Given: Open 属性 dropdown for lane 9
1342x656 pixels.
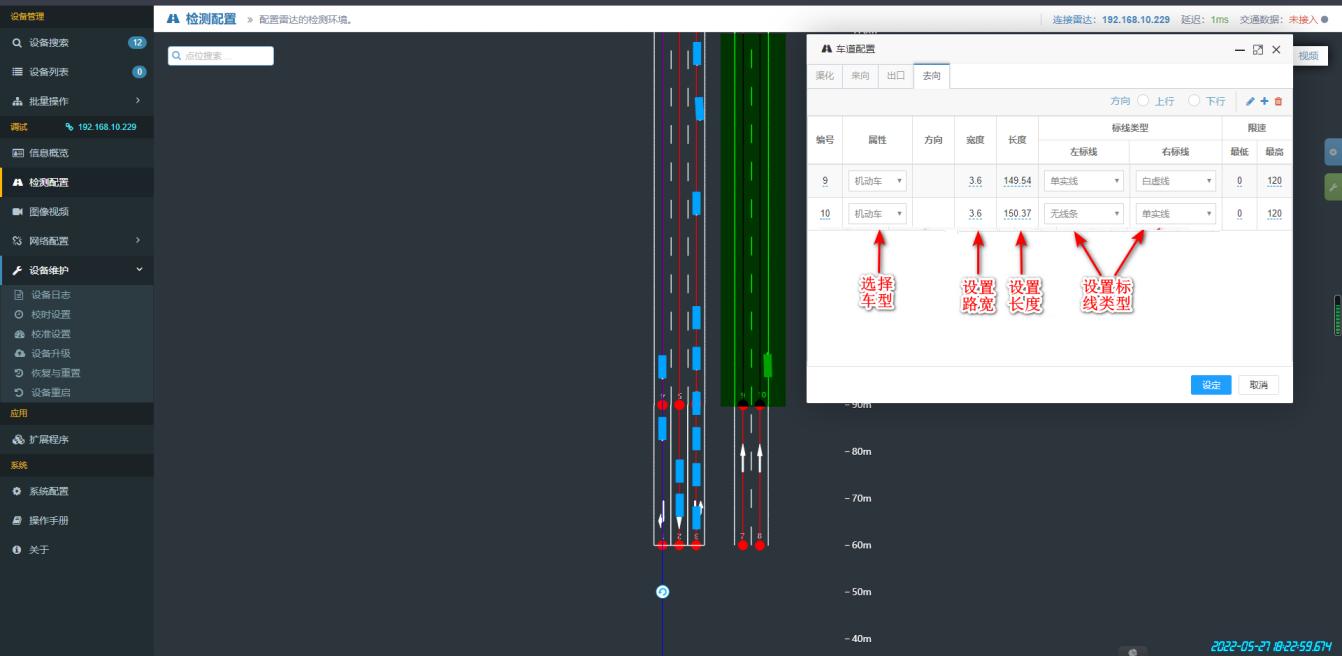Looking at the screenshot, I should 877,181.
